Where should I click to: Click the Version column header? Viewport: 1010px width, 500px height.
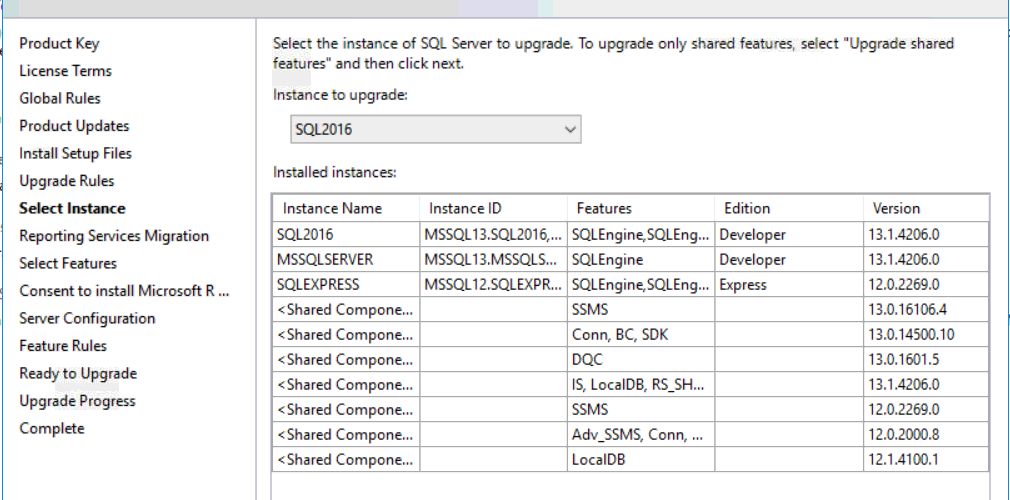tap(896, 209)
